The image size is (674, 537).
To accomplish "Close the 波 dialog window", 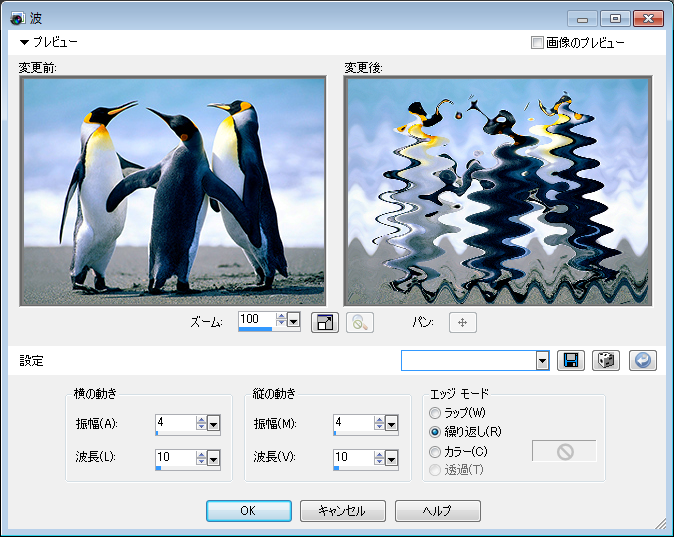I will (x=648, y=18).
